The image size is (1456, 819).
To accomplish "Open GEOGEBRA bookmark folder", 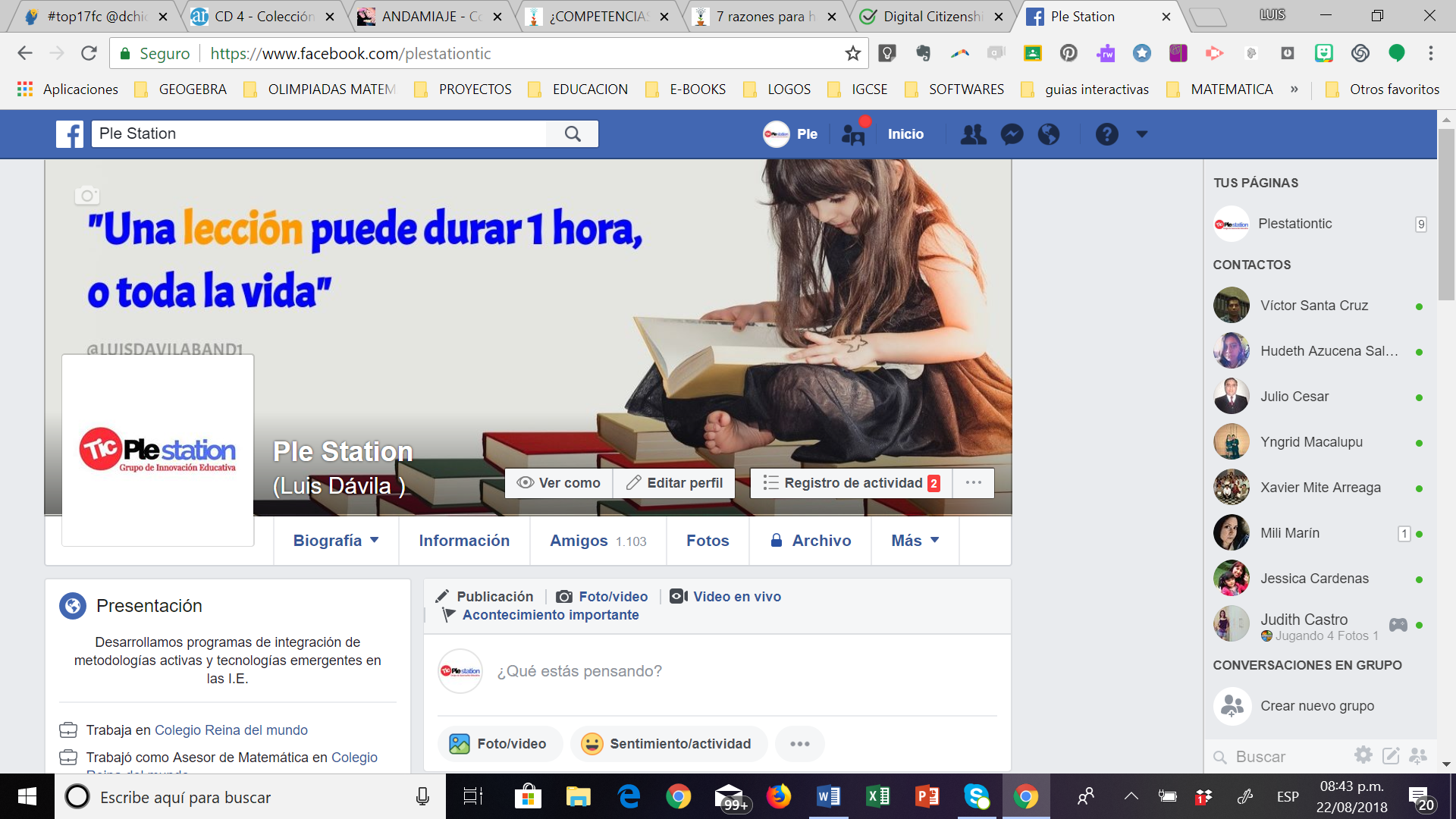I will [180, 89].
